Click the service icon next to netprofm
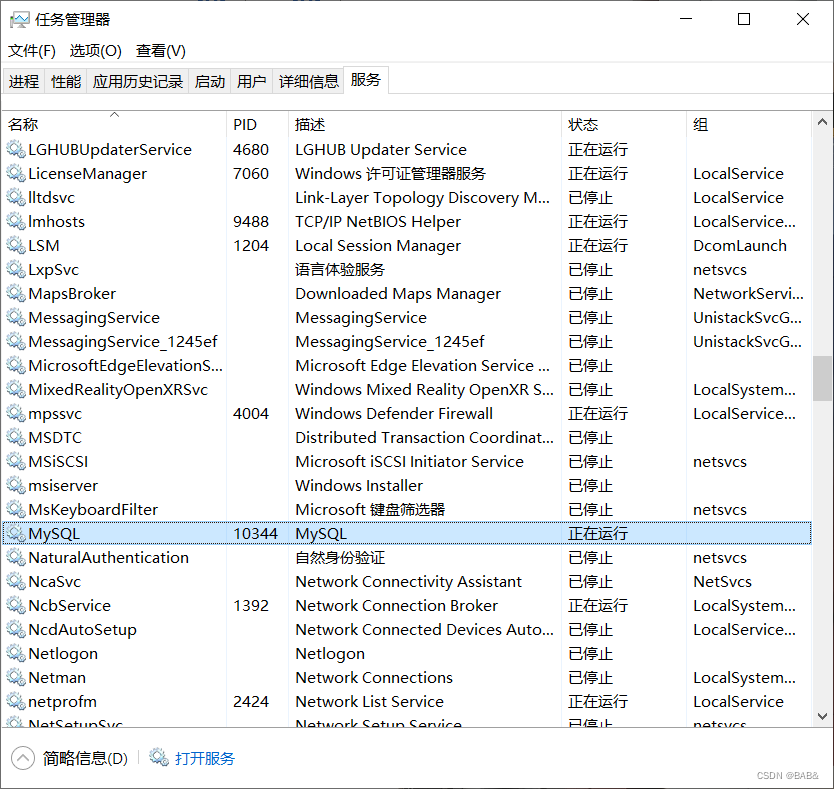This screenshot has height=789, width=834. [16, 701]
